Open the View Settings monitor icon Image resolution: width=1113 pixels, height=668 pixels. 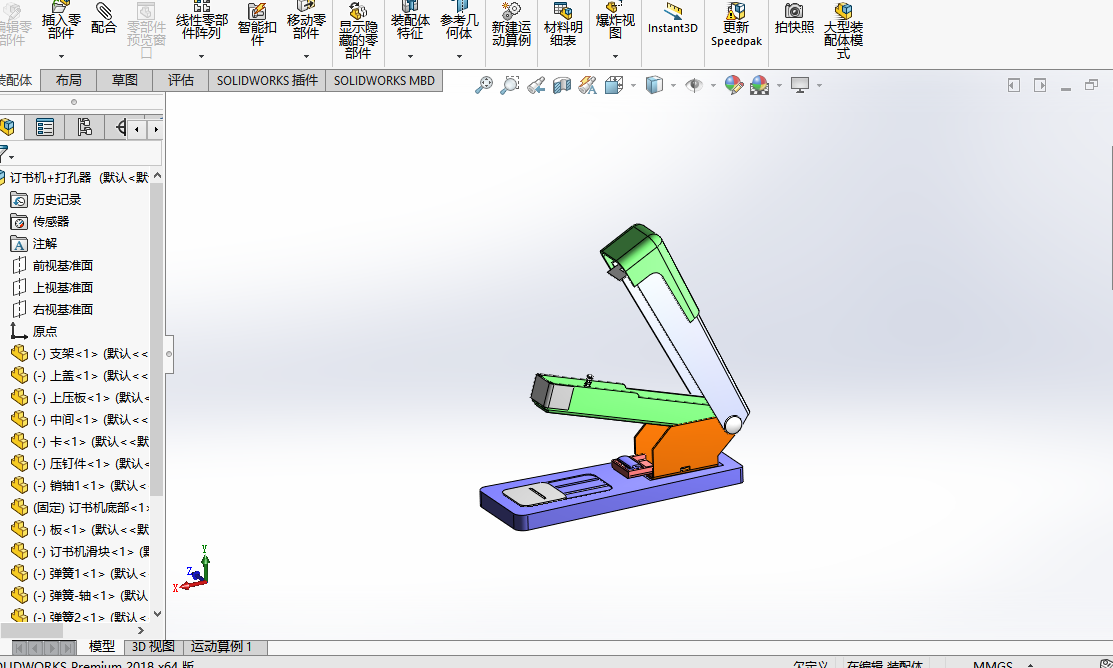[x=800, y=85]
